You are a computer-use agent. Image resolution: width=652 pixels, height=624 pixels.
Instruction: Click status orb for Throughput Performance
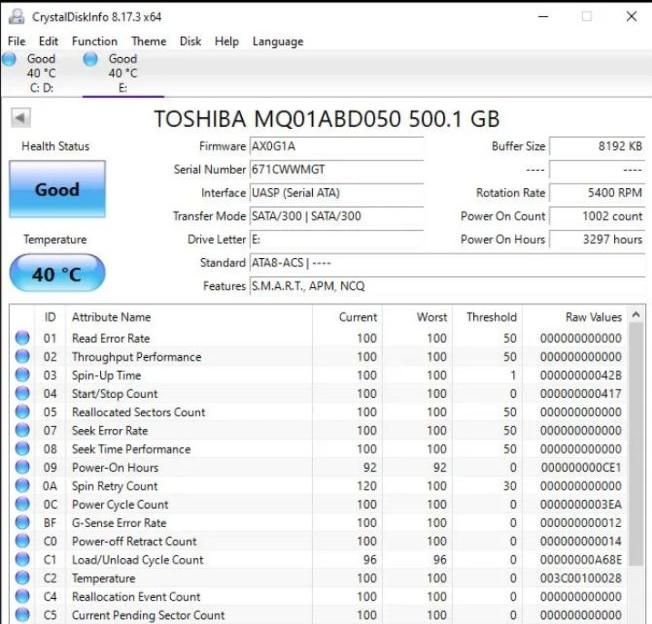click(22, 356)
